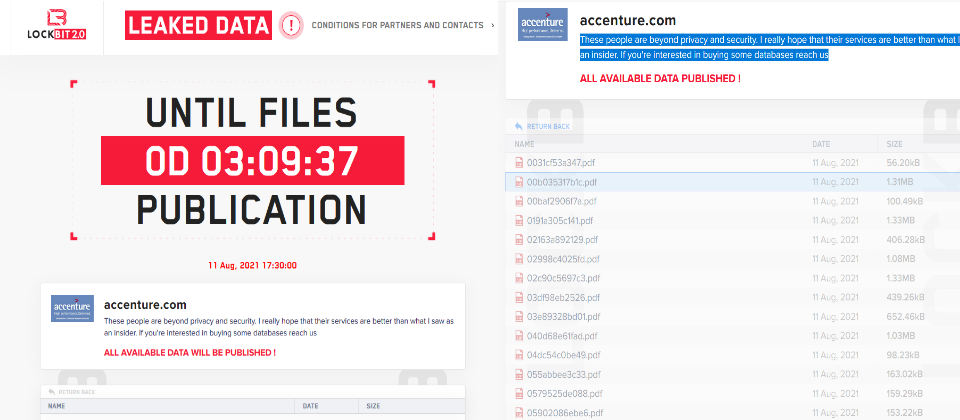Click the 0D 03:09:37 countdown timer
Viewport: 960px width, 420px height.
coord(252,160)
